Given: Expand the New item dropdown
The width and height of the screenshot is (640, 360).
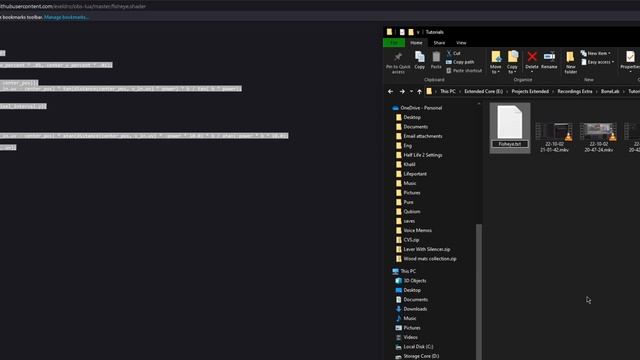Looking at the screenshot, I should [x=596, y=53].
